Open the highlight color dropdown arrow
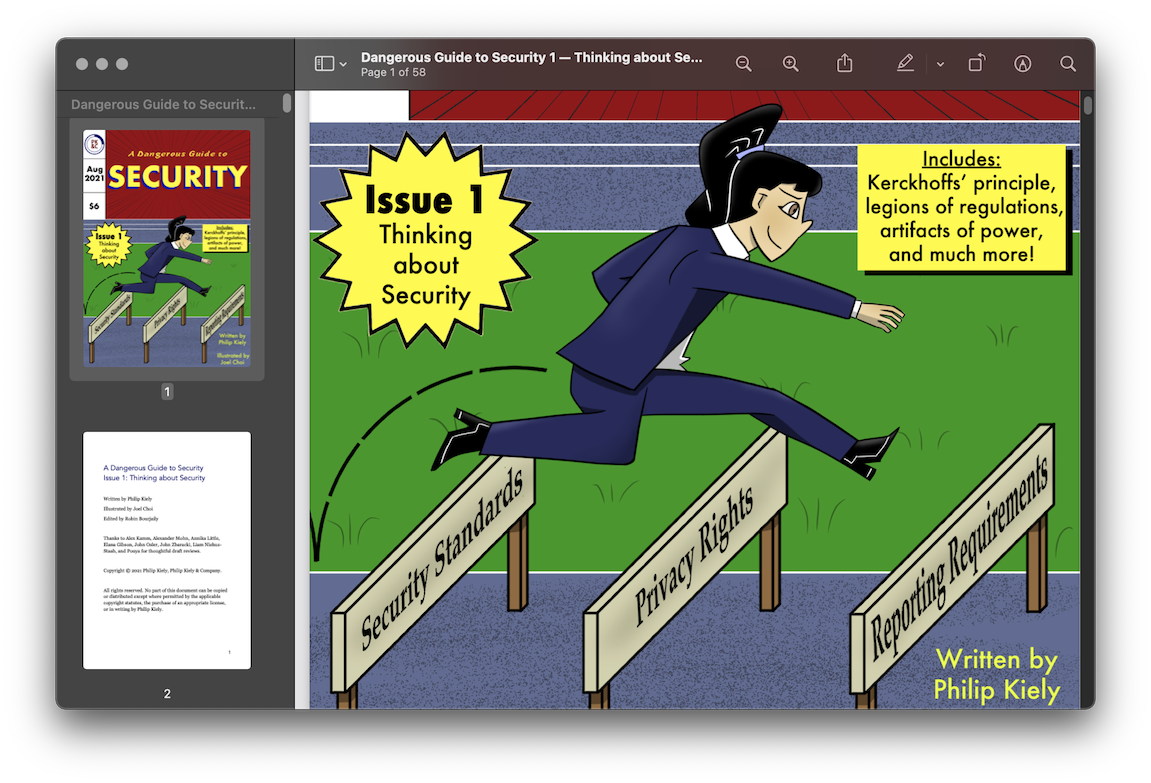This screenshot has width=1151, height=783. click(940, 65)
